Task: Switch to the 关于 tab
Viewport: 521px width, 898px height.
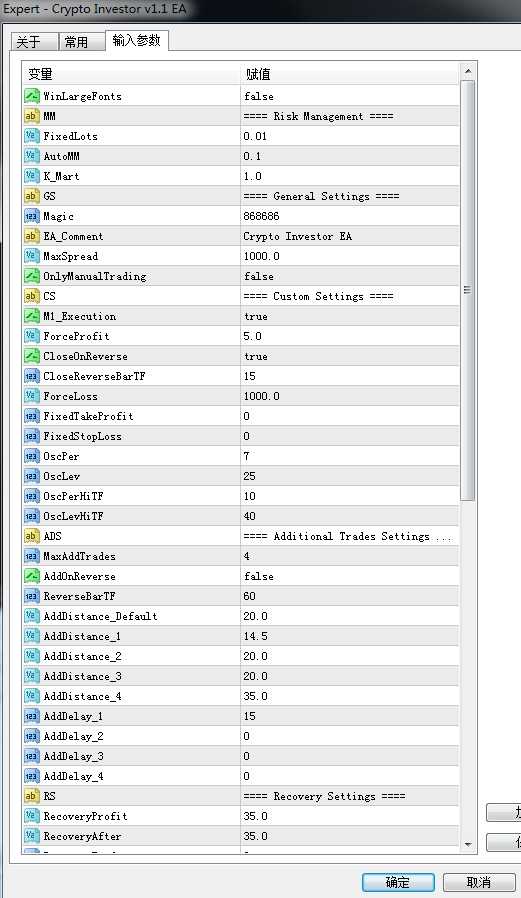Action: pyautogui.click(x=34, y=42)
